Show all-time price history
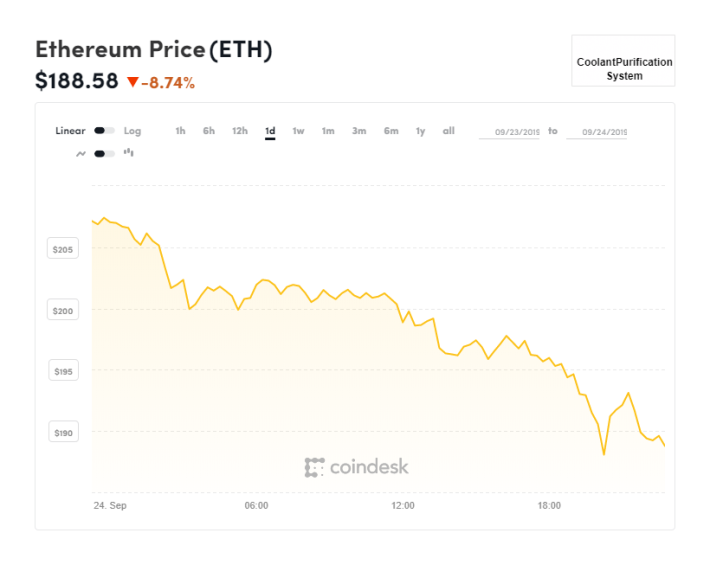 [449, 131]
